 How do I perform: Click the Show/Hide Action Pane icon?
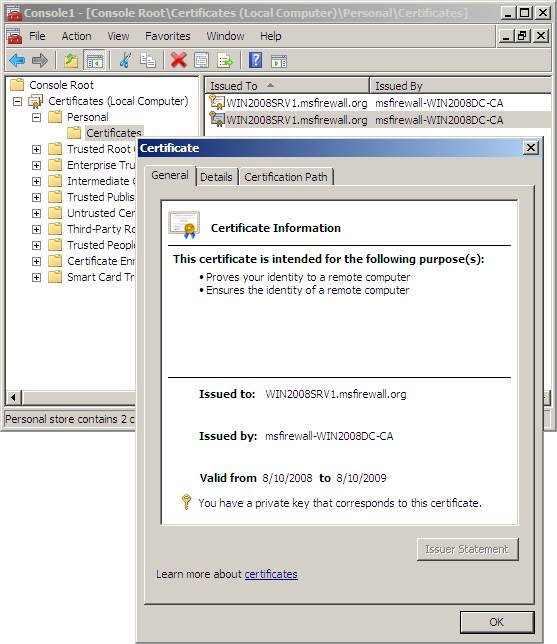[x=279, y=61]
